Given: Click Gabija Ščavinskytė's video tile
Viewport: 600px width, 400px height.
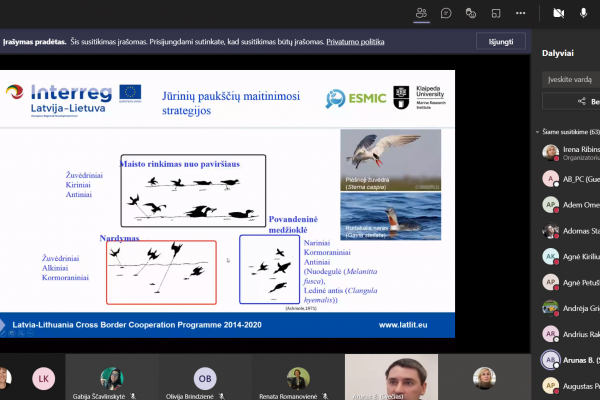Looking at the screenshot, I should pyautogui.click(x=111, y=377).
